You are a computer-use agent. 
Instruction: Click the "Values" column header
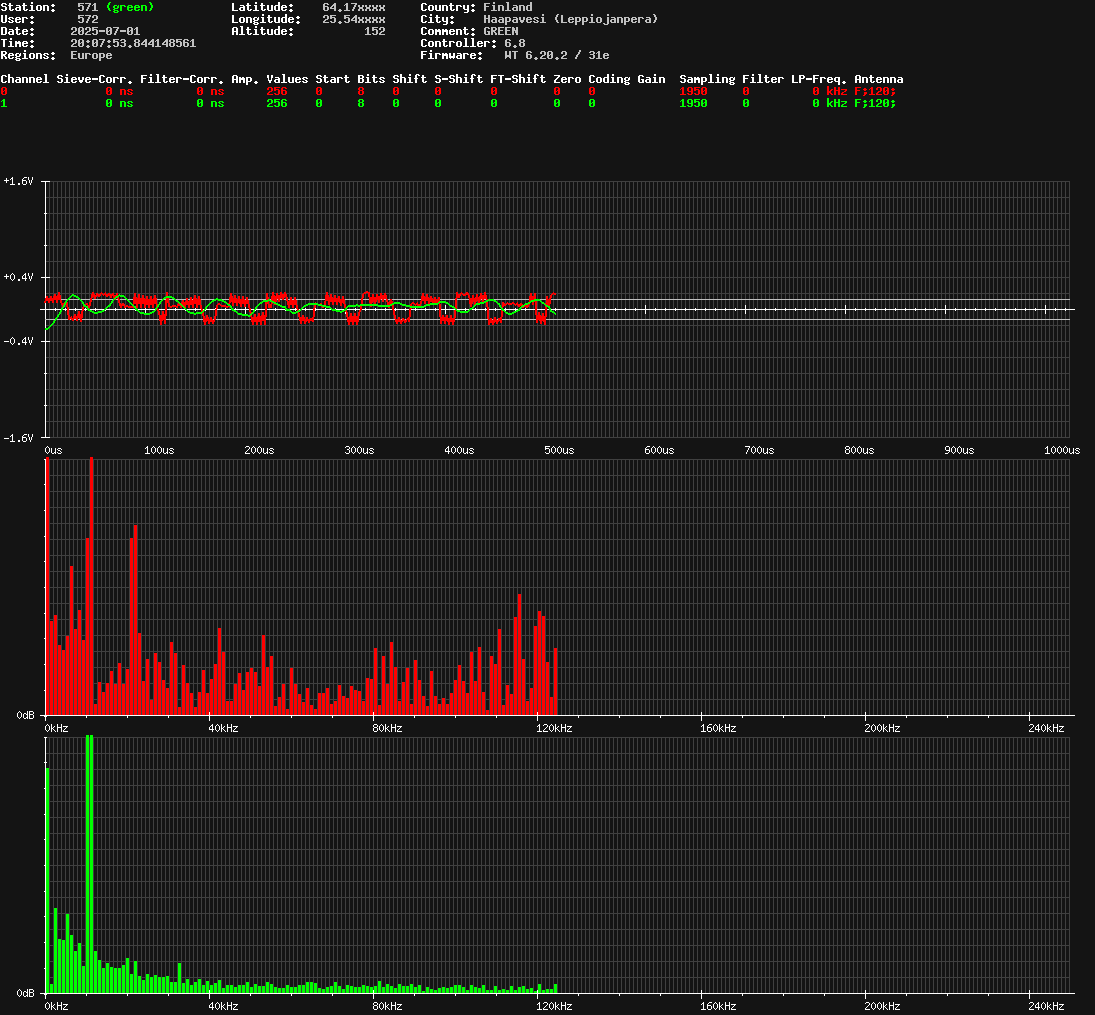coord(287,79)
